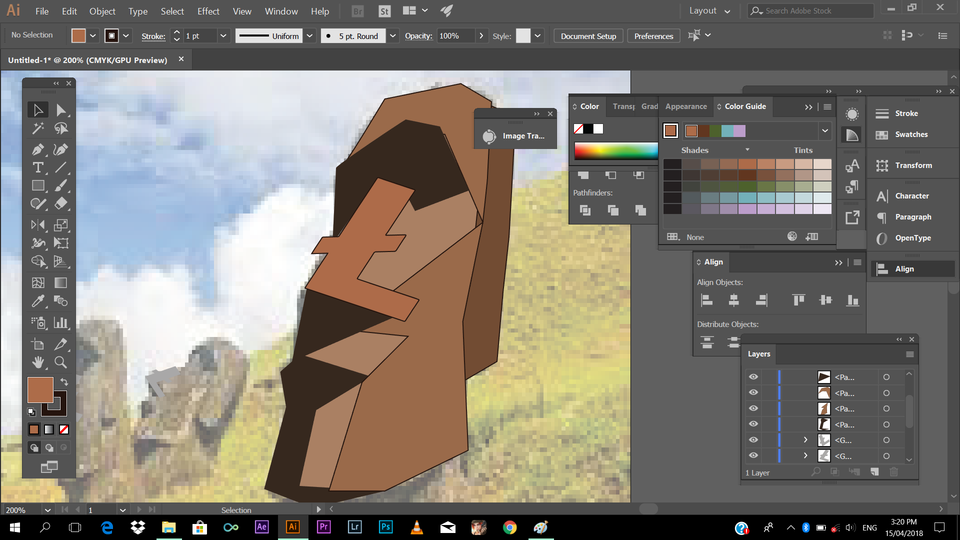Pick the Eyedropper tool
960x540 pixels.
pyautogui.click(x=38, y=301)
